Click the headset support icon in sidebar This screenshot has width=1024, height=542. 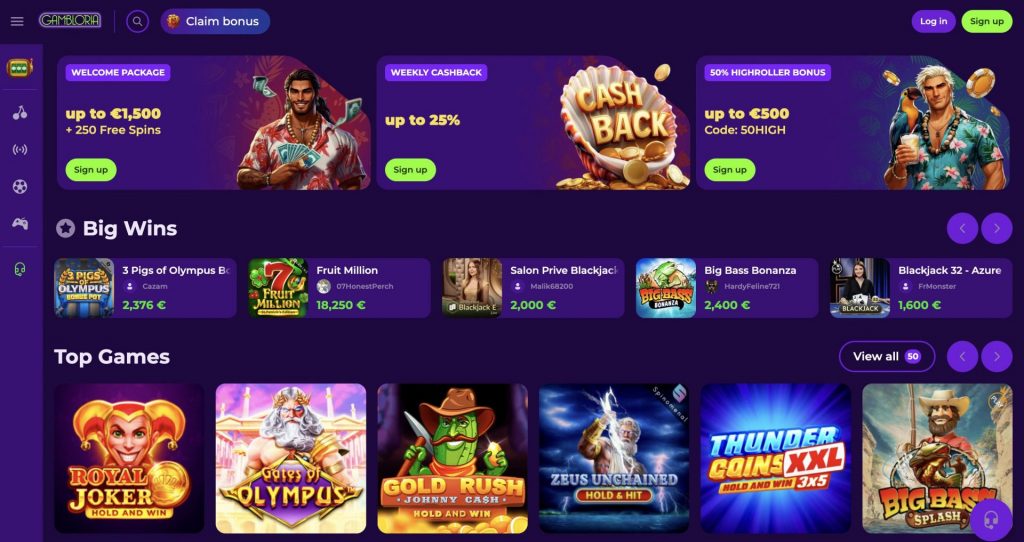(x=20, y=269)
